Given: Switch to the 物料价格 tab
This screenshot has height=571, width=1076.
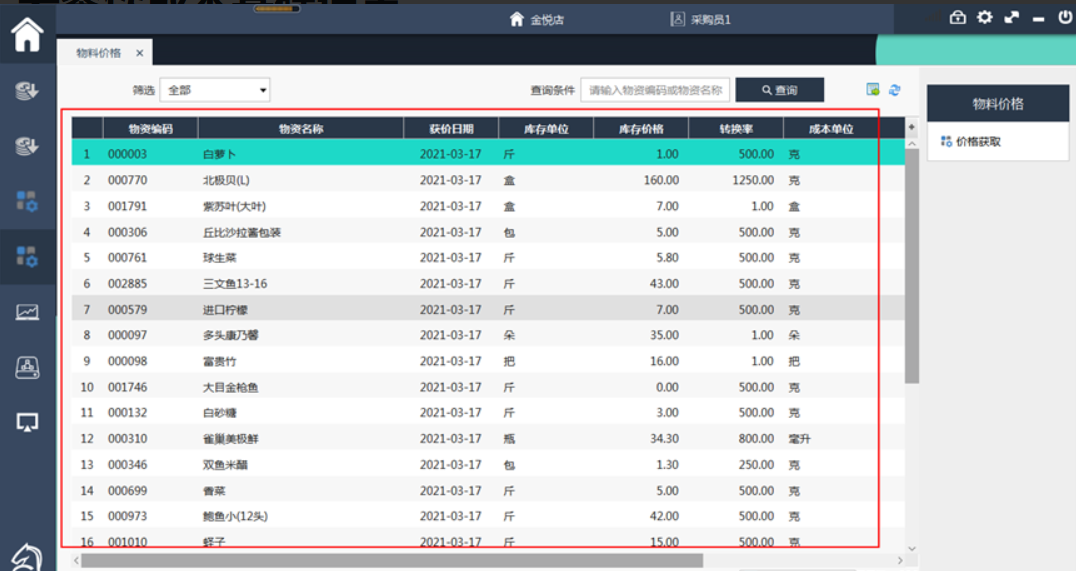Looking at the screenshot, I should click(99, 53).
